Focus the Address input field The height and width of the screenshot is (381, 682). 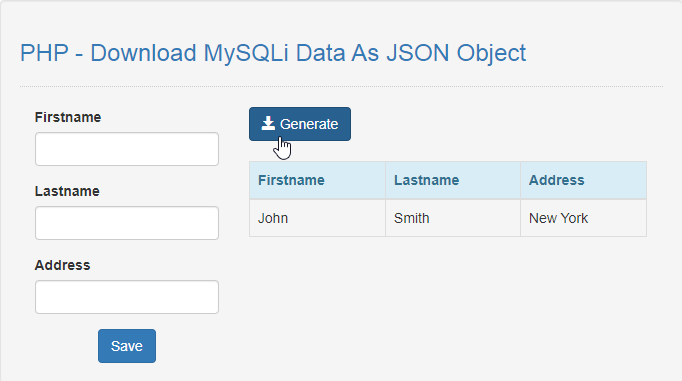click(127, 297)
